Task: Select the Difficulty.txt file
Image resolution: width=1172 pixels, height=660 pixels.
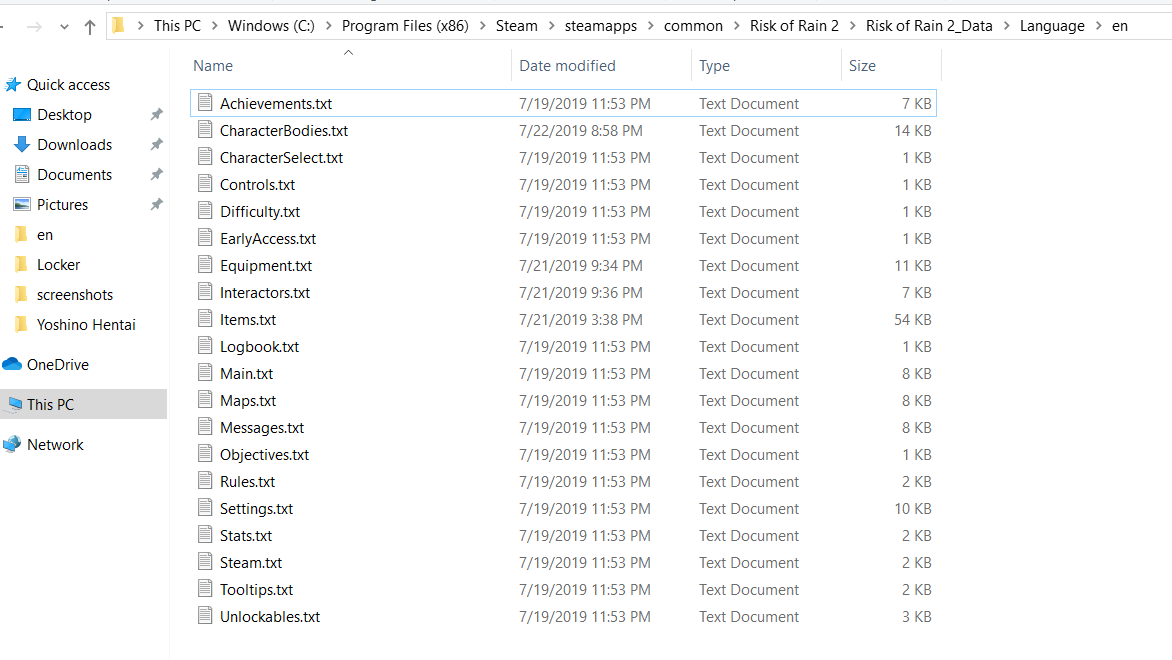Action: point(259,212)
